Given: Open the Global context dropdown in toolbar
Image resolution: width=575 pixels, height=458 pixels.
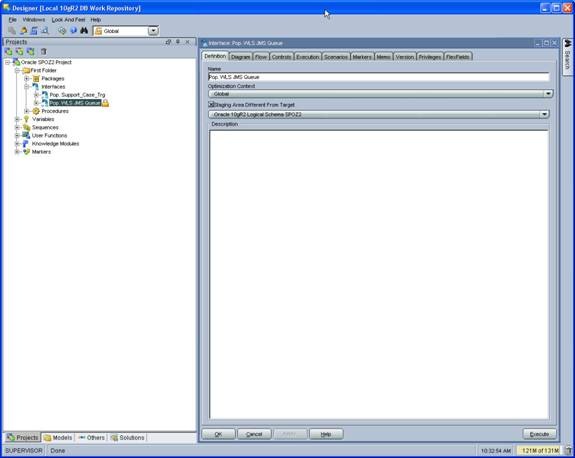Looking at the screenshot, I should (153, 31).
